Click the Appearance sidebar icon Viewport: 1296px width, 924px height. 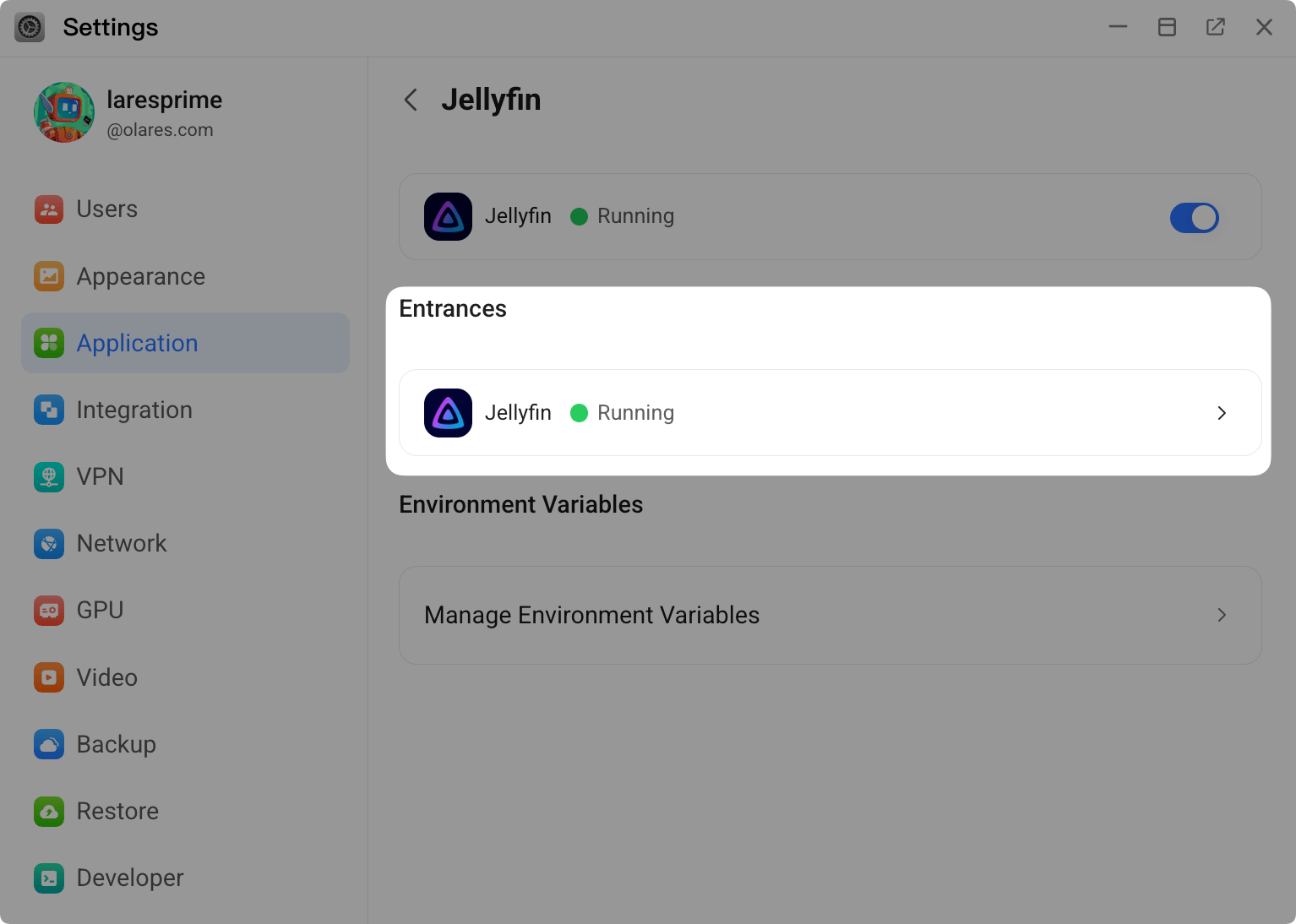pos(49,276)
